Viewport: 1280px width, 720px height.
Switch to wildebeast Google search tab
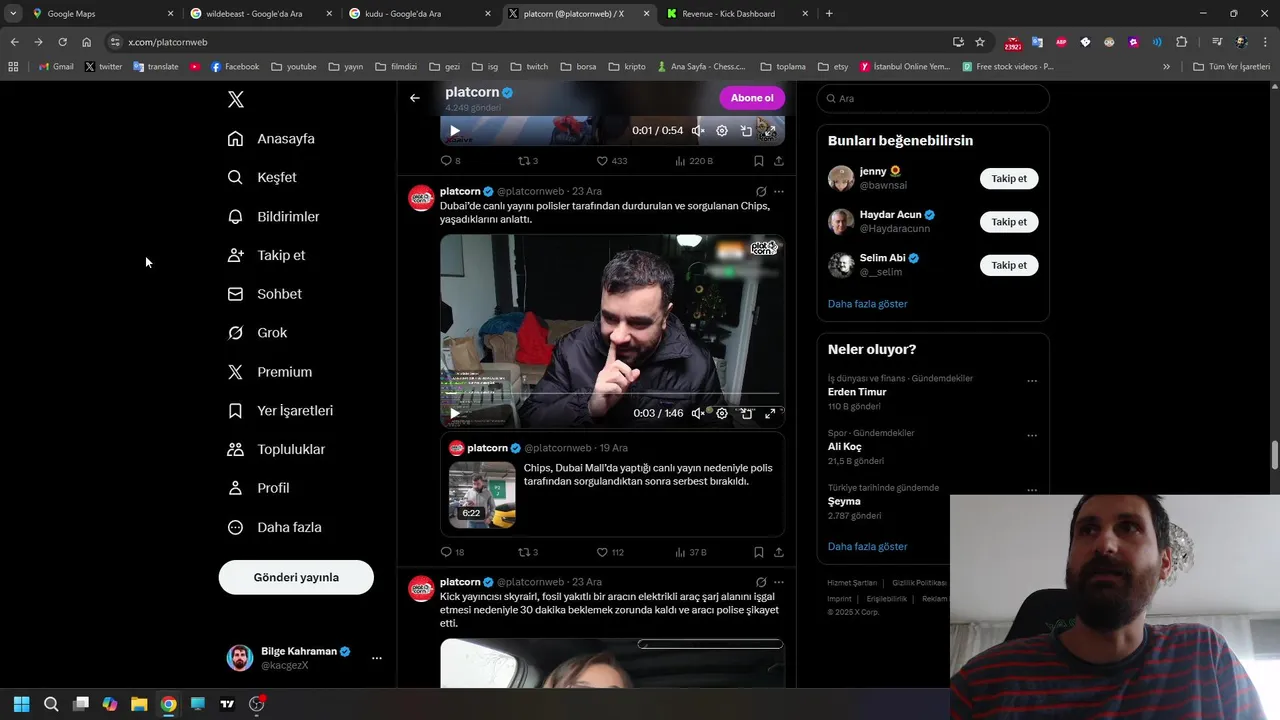click(261, 14)
